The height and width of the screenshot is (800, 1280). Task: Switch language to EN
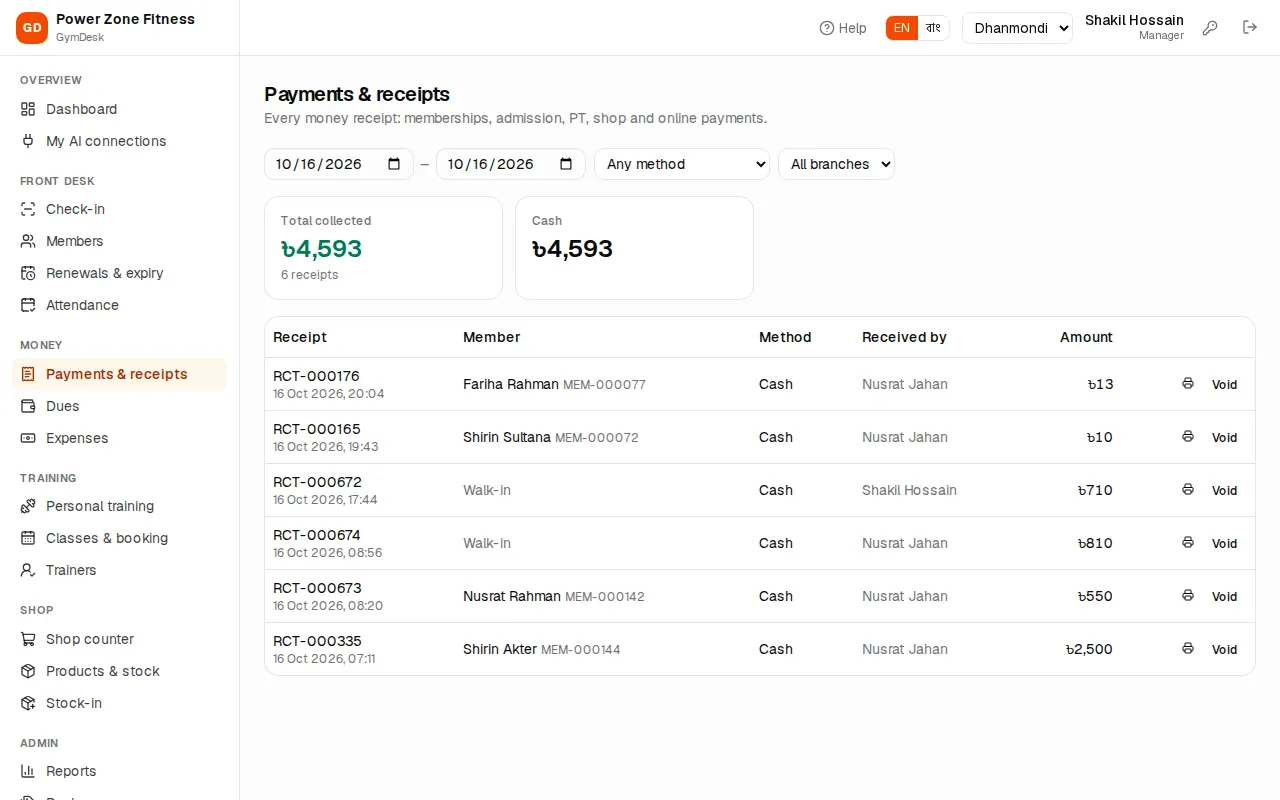coord(902,28)
